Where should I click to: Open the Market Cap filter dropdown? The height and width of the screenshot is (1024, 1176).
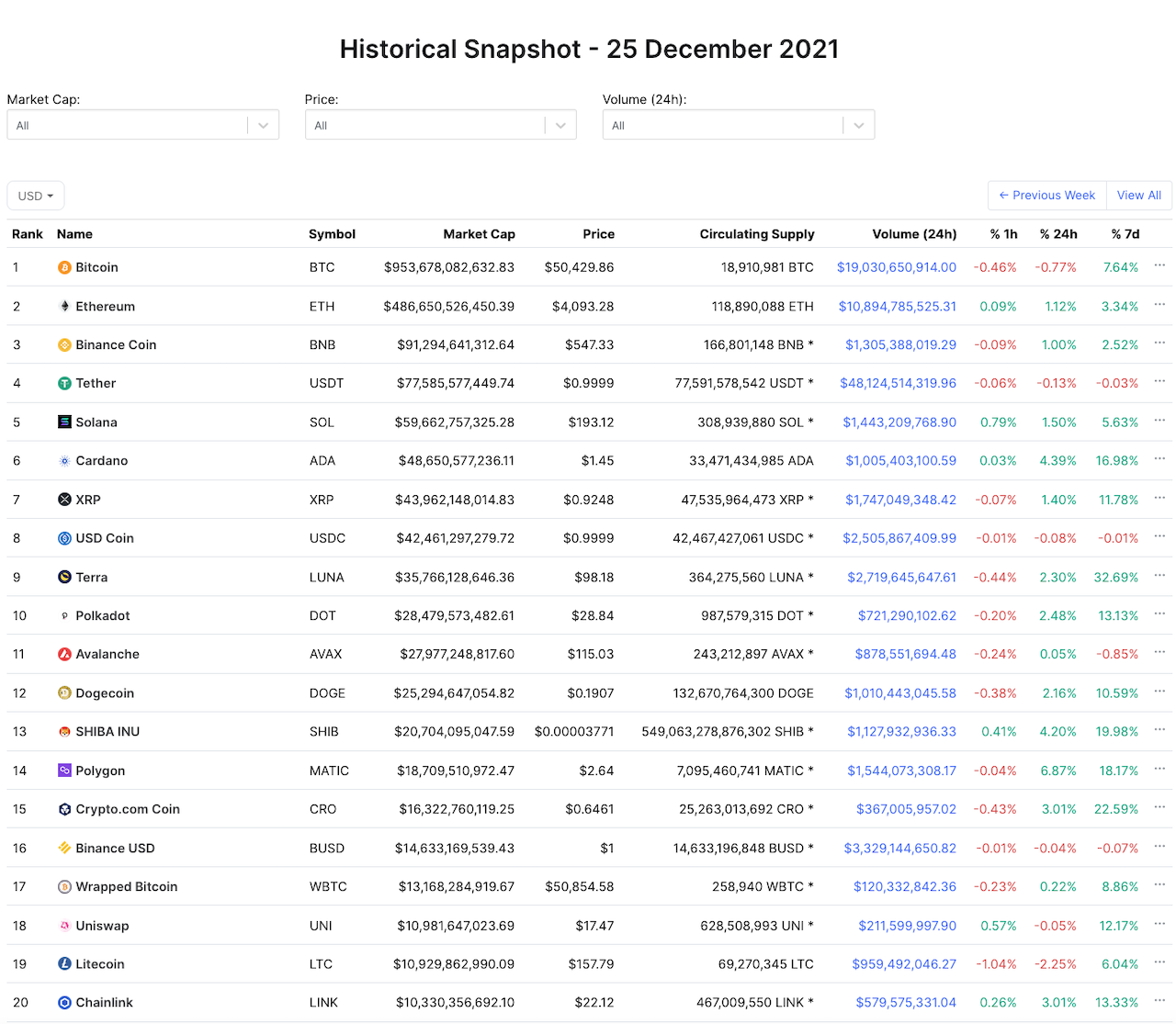[142, 125]
